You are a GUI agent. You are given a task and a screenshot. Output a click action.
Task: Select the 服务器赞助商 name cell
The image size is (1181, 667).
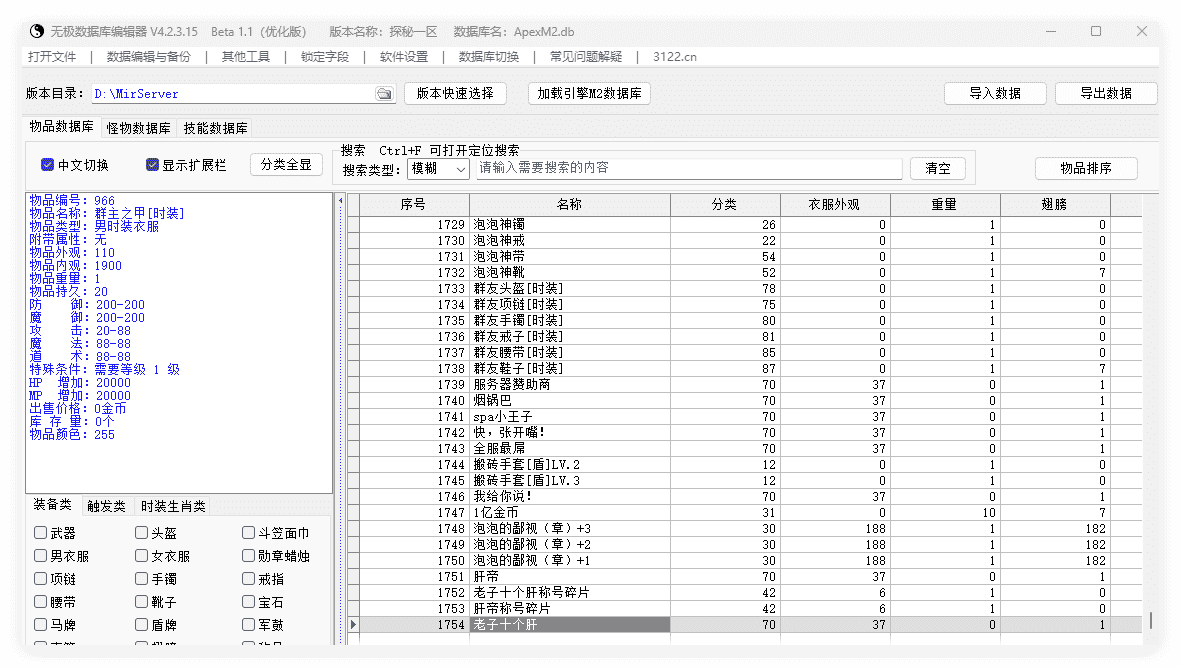coord(569,385)
